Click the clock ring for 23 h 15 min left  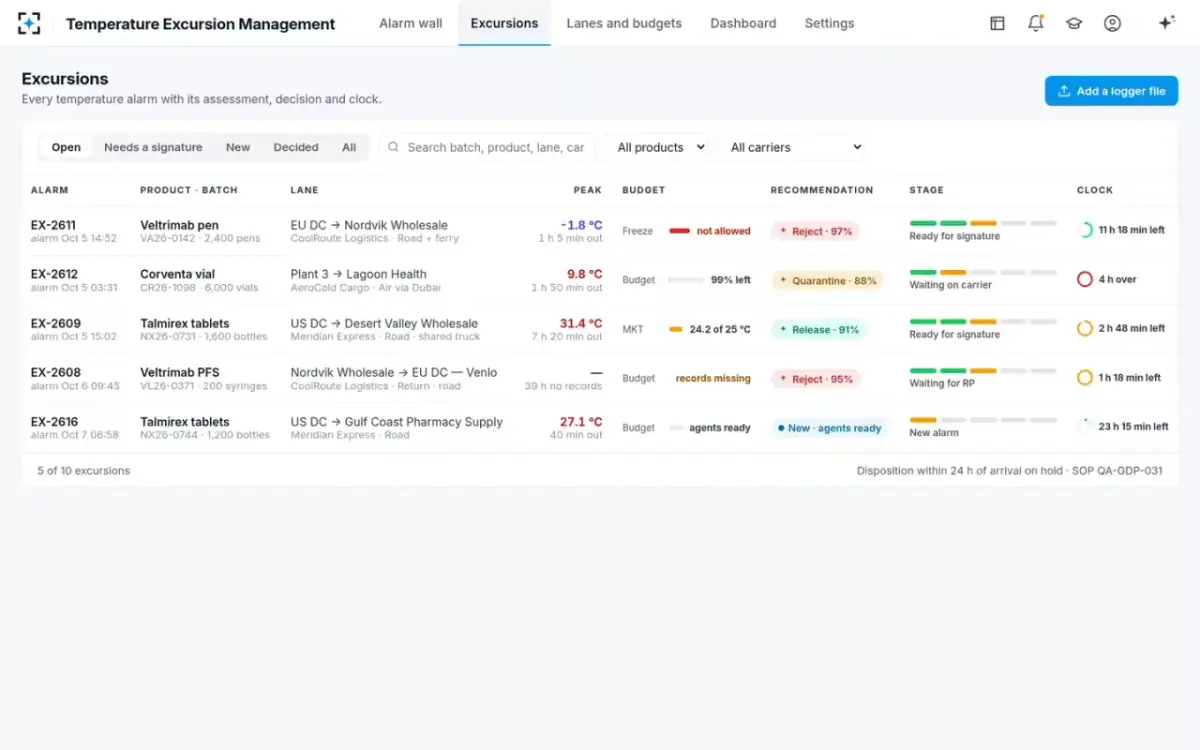pyautogui.click(x=1085, y=427)
